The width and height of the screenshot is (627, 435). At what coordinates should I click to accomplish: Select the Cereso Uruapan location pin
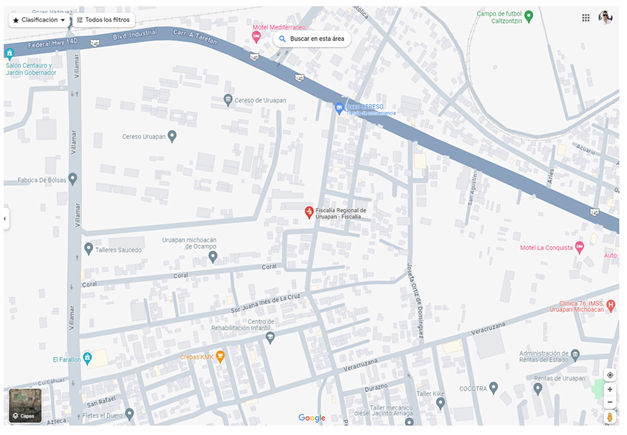172,136
